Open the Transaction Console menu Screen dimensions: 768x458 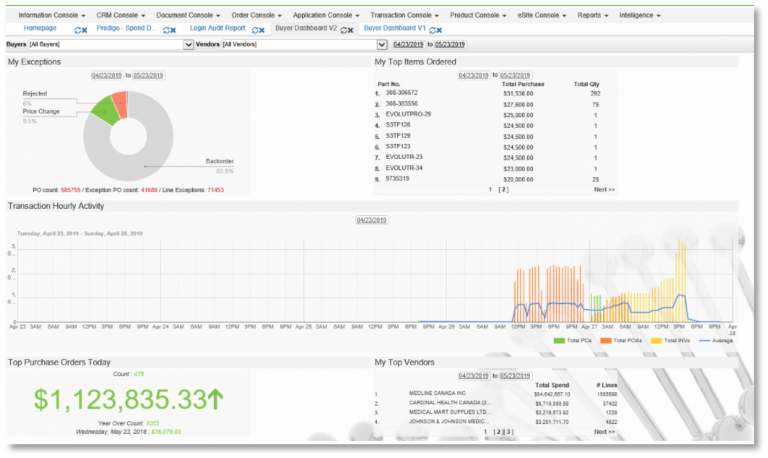click(404, 15)
